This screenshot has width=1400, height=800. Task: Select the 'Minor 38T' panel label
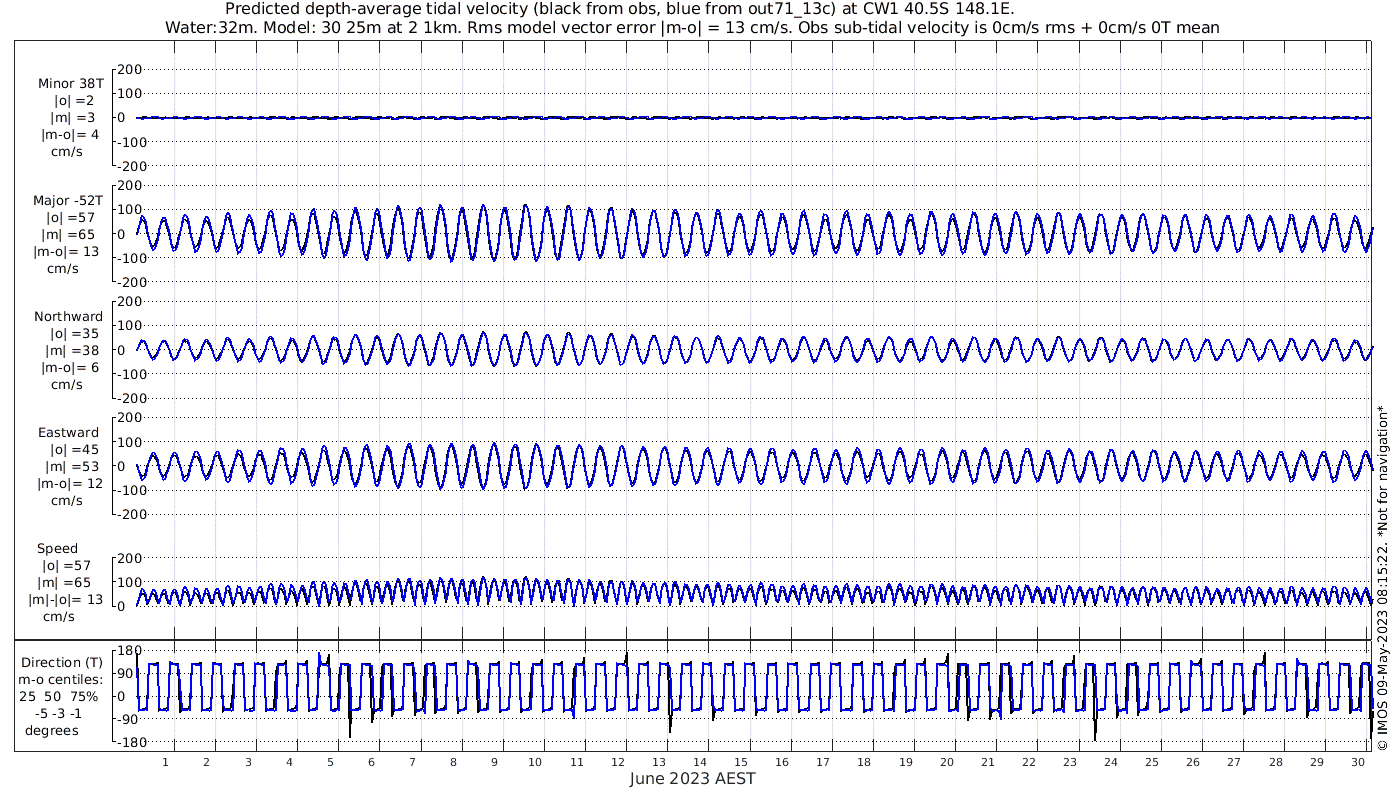[70, 84]
